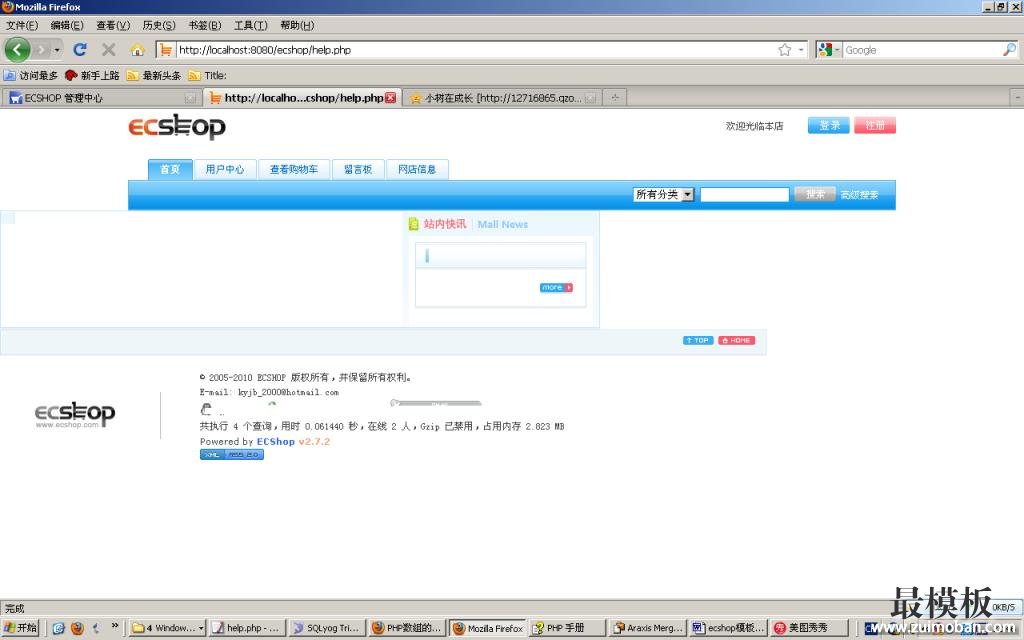Switch to Araxis Merge taskbar item
Viewport: 1024px width, 640px height.
click(647, 628)
